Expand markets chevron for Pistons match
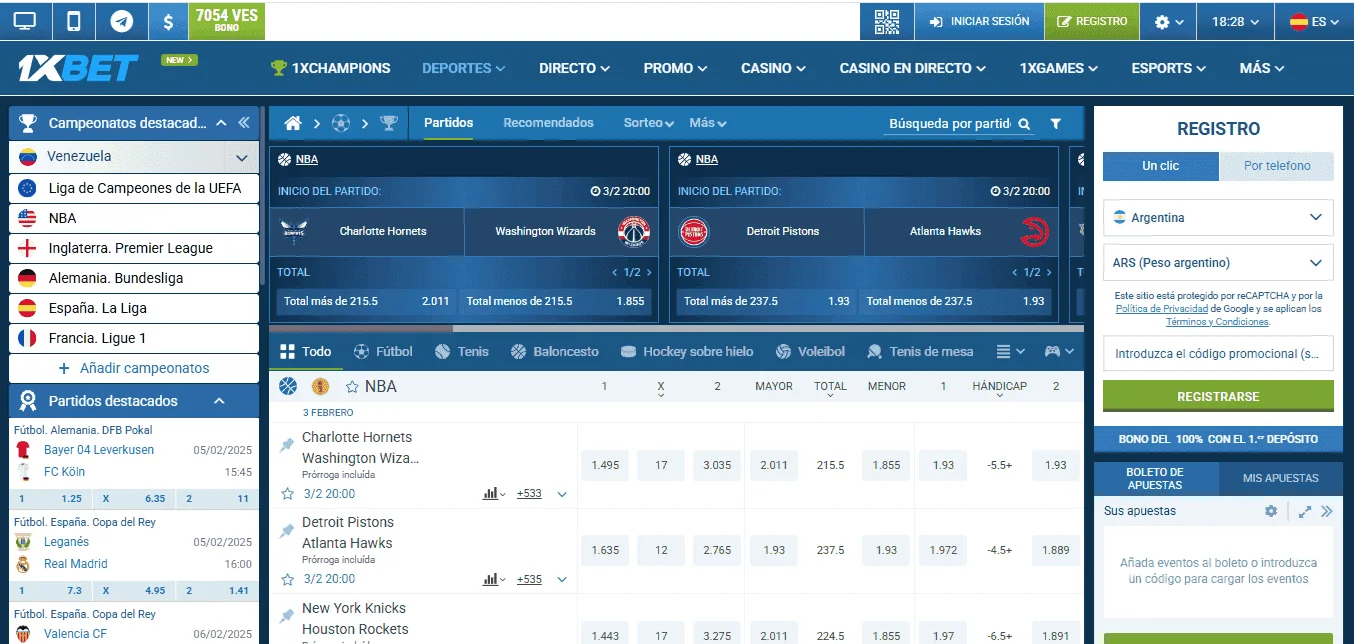 click(562, 580)
